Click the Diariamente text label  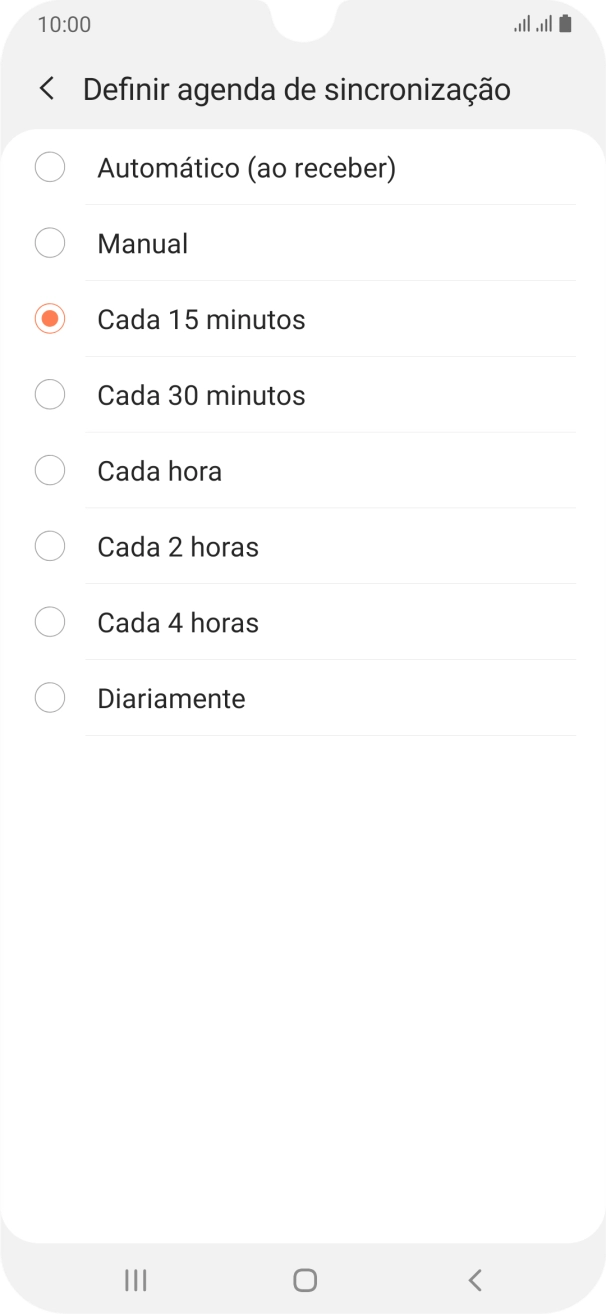point(171,697)
